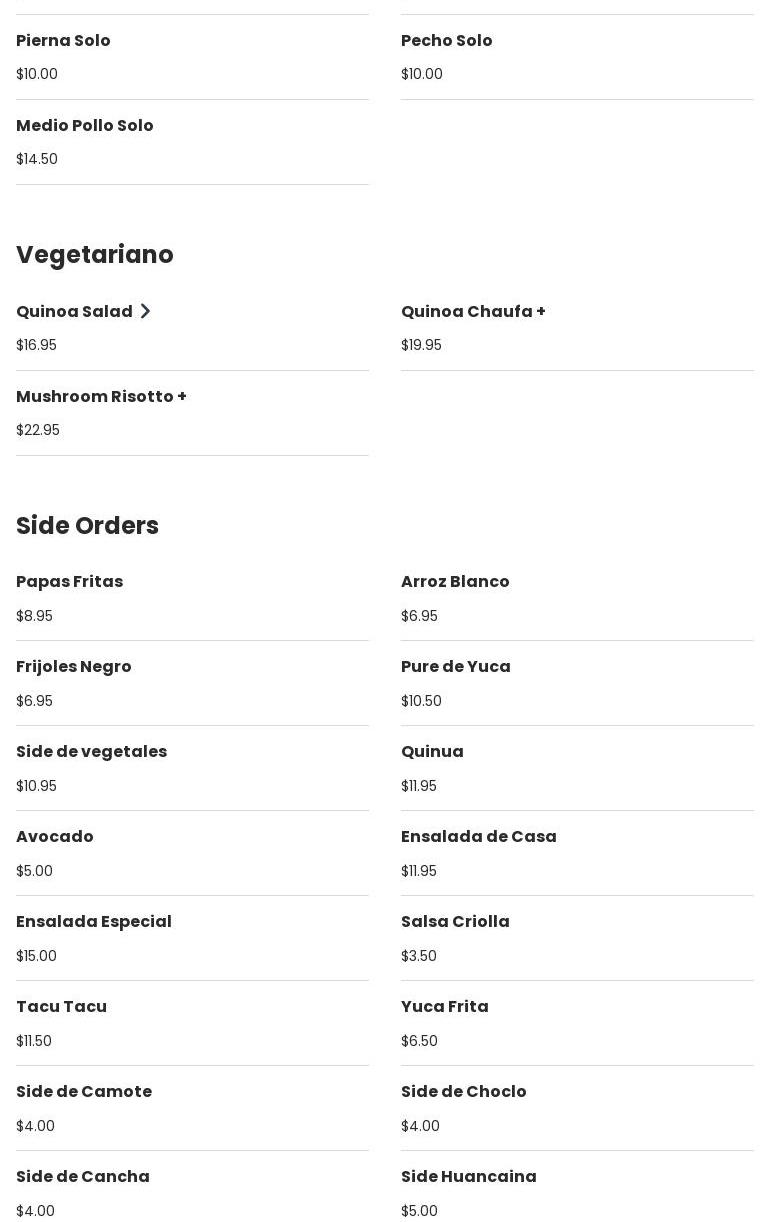The image size is (770, 1222).
Task: Select Side de Camote item
Action: [84, 1092]
